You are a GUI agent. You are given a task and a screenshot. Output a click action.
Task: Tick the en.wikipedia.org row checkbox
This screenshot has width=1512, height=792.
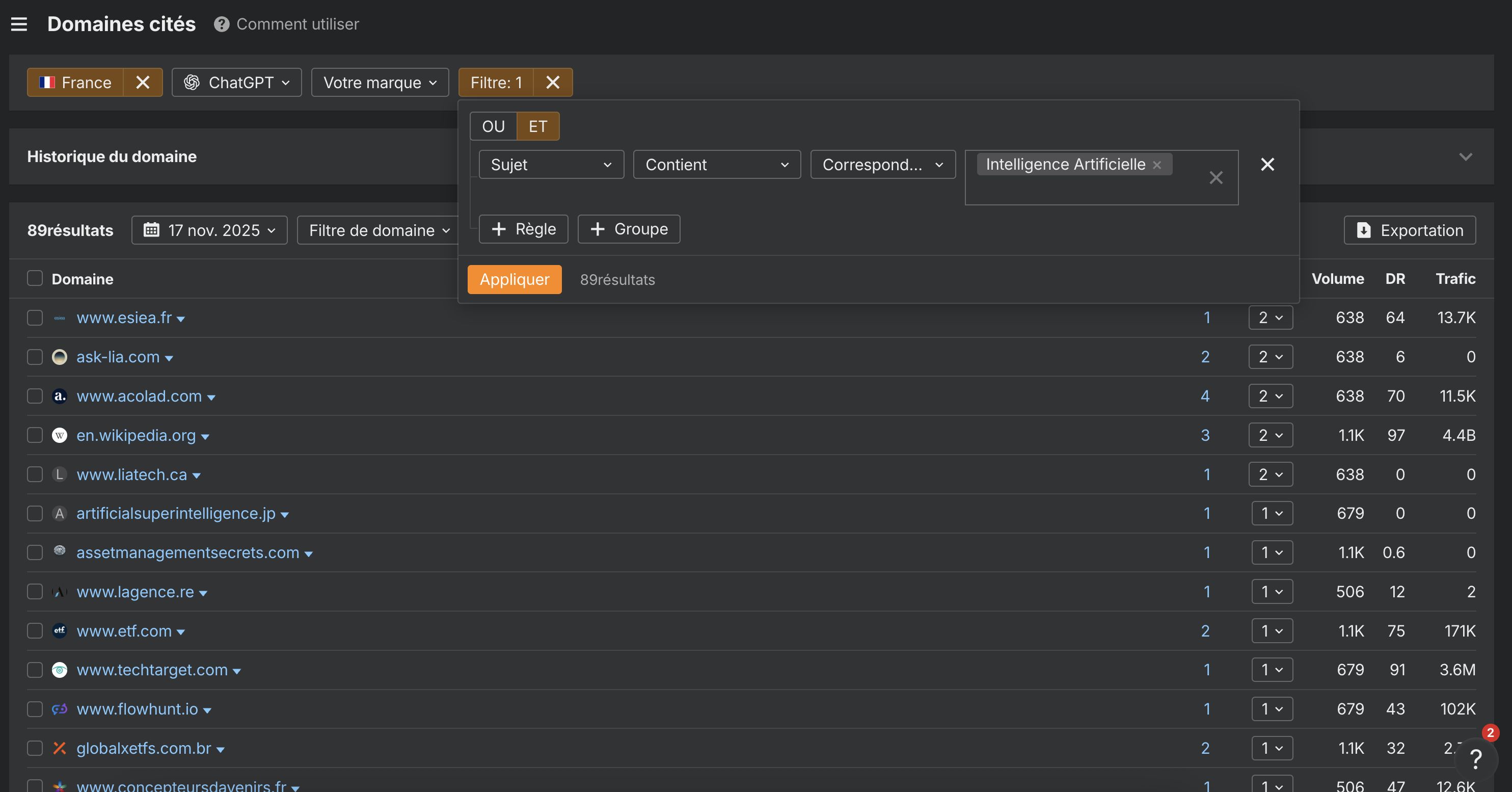(35, 435)
